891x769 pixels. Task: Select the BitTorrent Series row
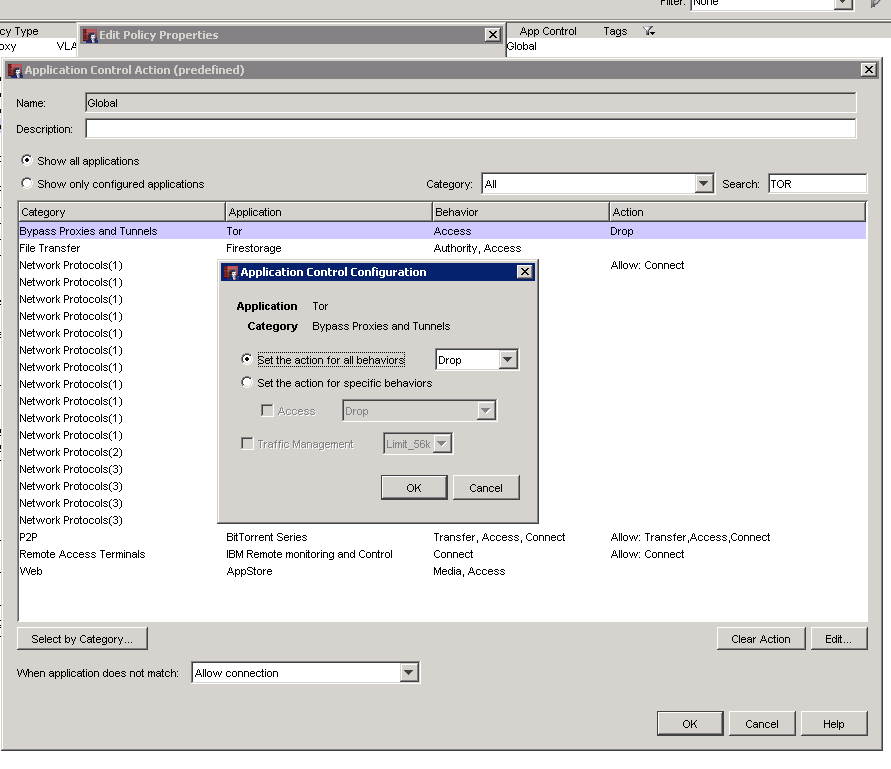[x=267, y=537]
